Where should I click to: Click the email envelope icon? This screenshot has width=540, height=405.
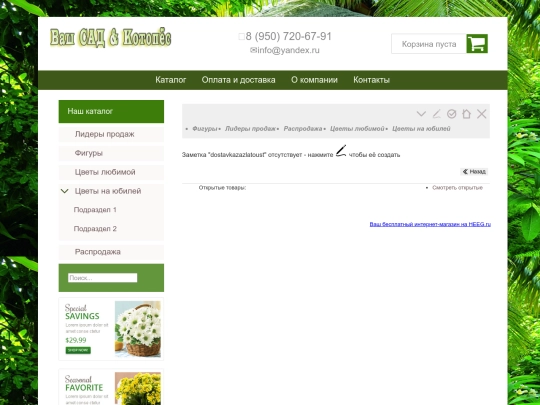coord(253,50)
